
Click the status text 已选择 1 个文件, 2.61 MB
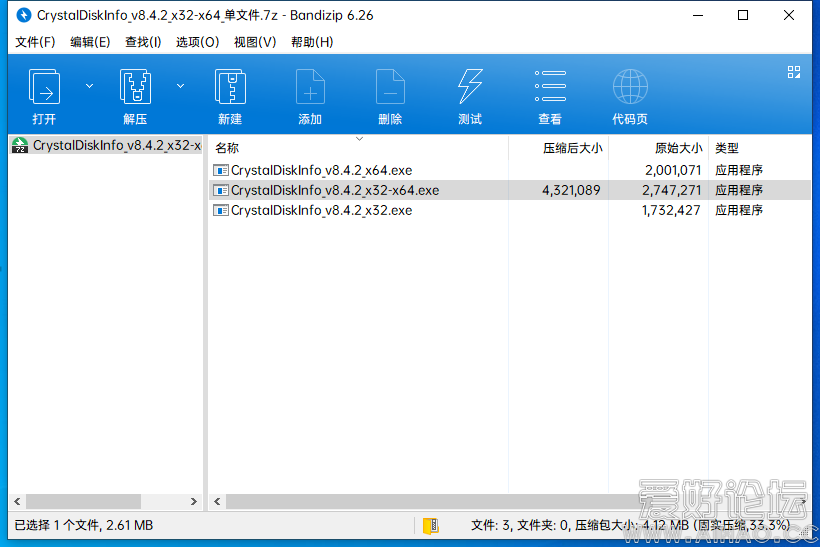pos(84,525)
